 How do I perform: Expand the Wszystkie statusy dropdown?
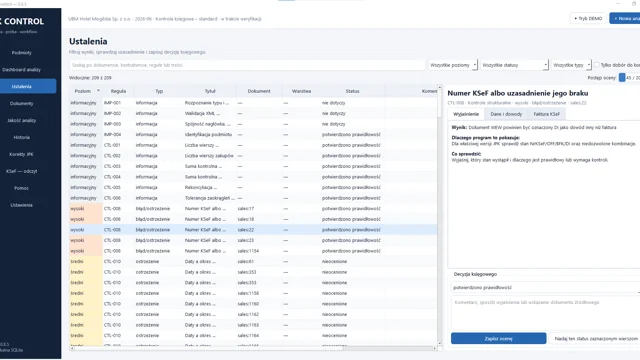514,65
